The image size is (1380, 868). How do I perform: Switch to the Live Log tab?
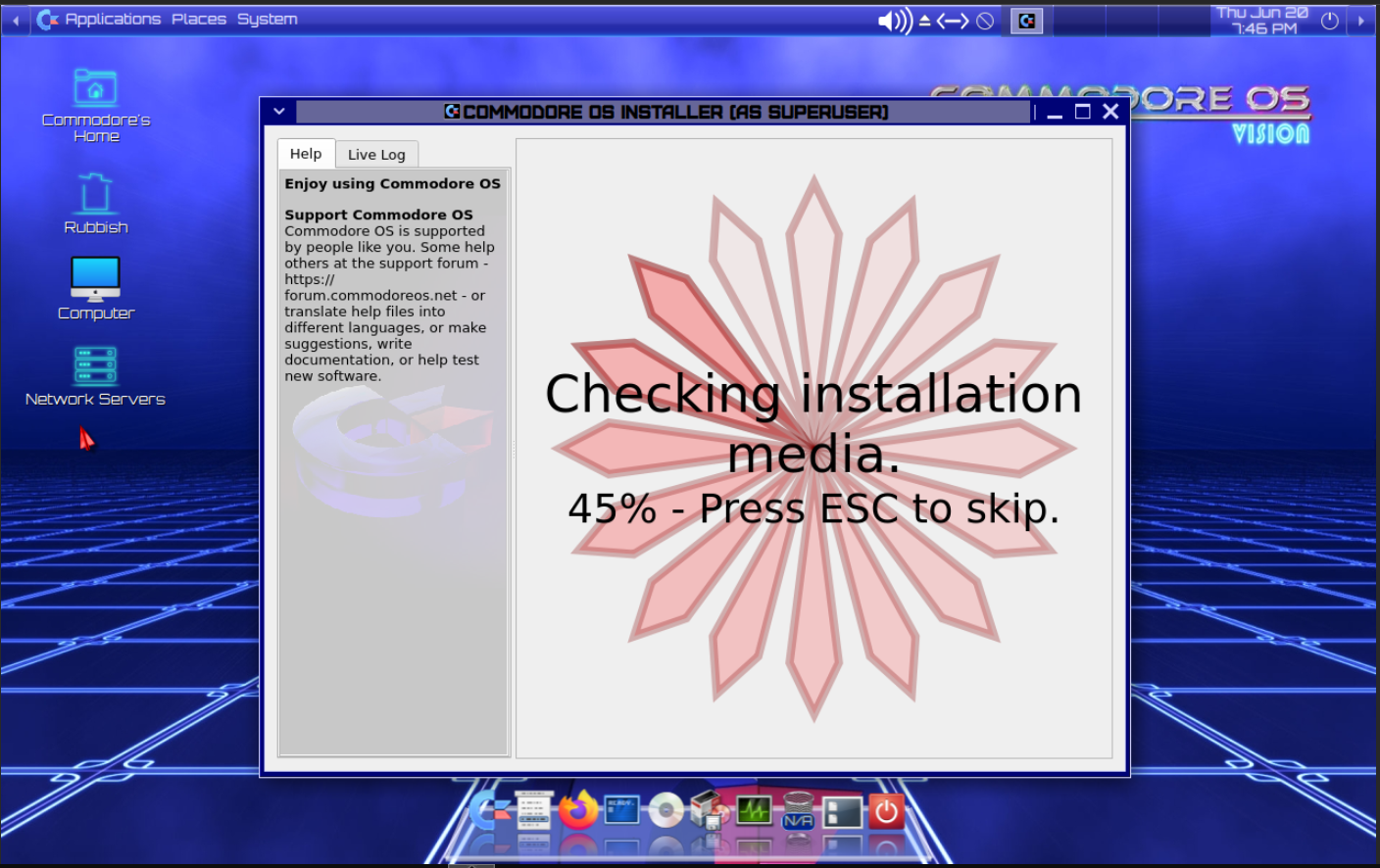point(376,155)
